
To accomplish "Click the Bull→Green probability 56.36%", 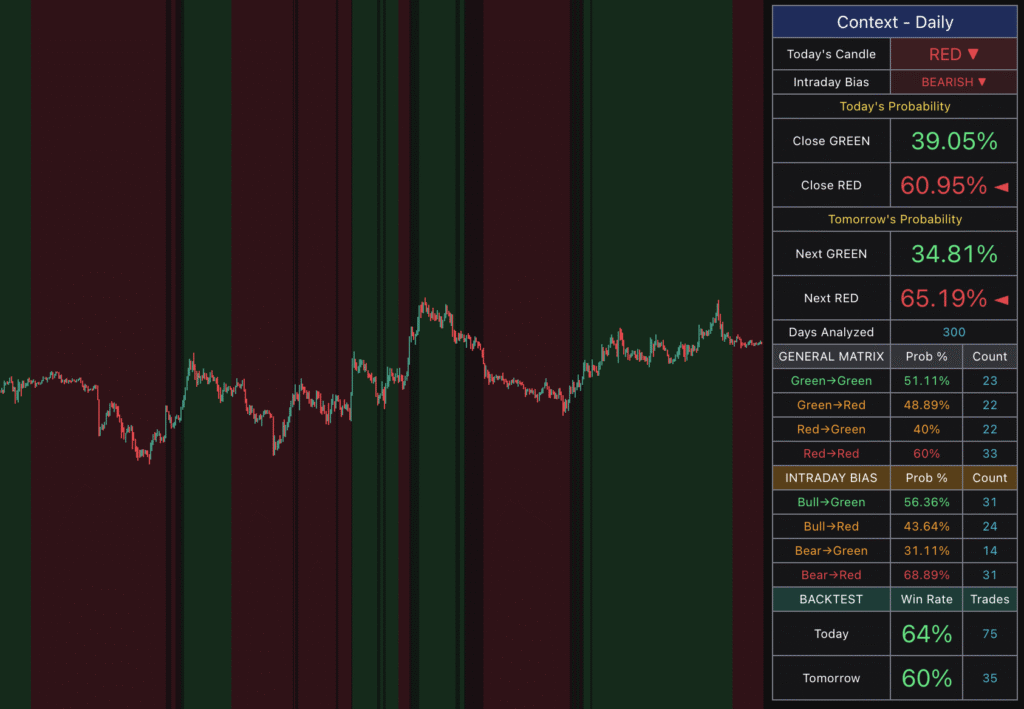I will point(926,502).
